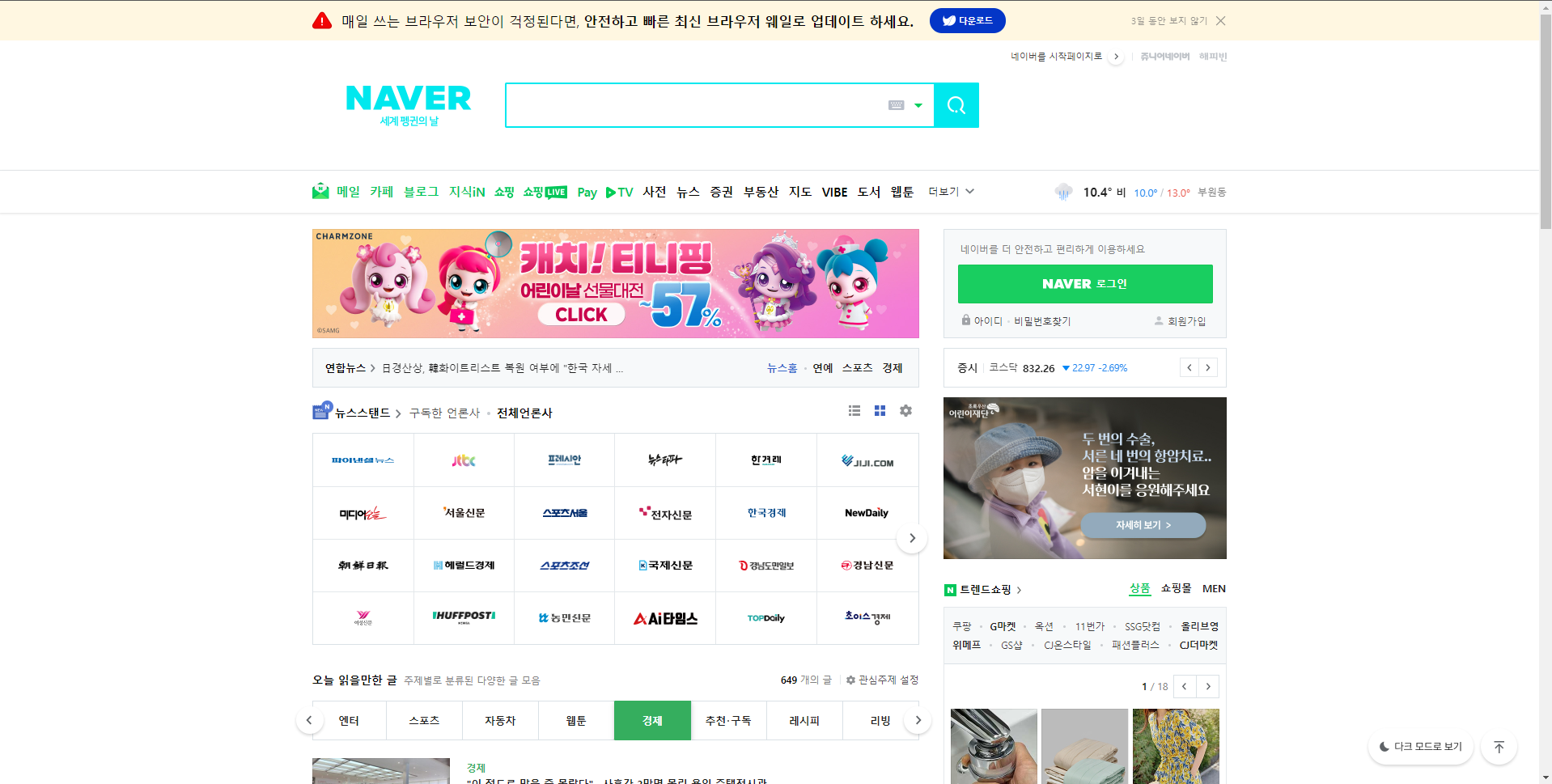Click the Whale browser download button

tap(967, 21)
